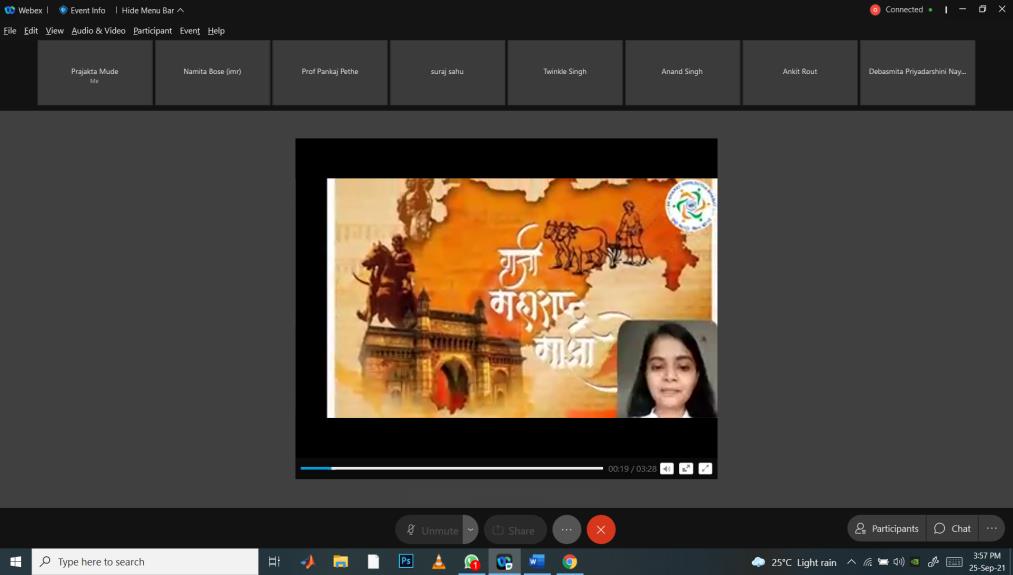Select Prajakta Mude participant tile
Image resolution: width=1013 pixels, height=575 pixels.
click(95, 72)
